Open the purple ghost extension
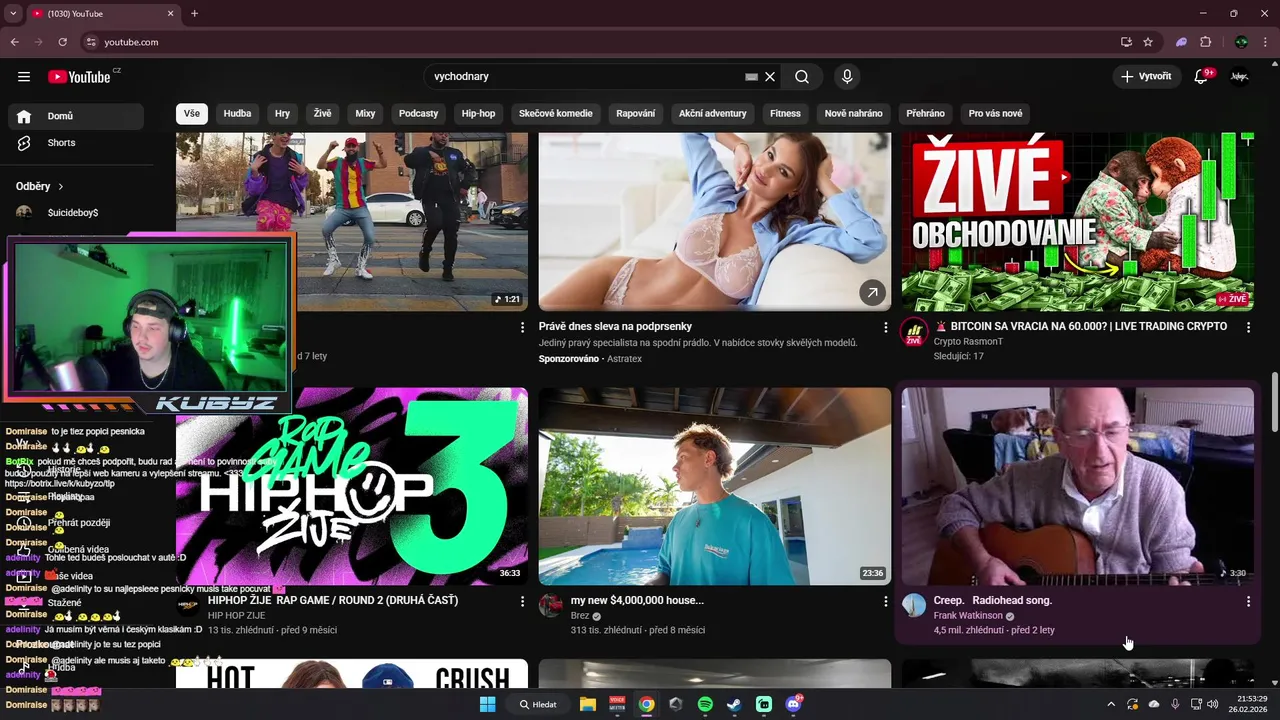The height and width of the screenshot is (720, 1280). 1181,42
